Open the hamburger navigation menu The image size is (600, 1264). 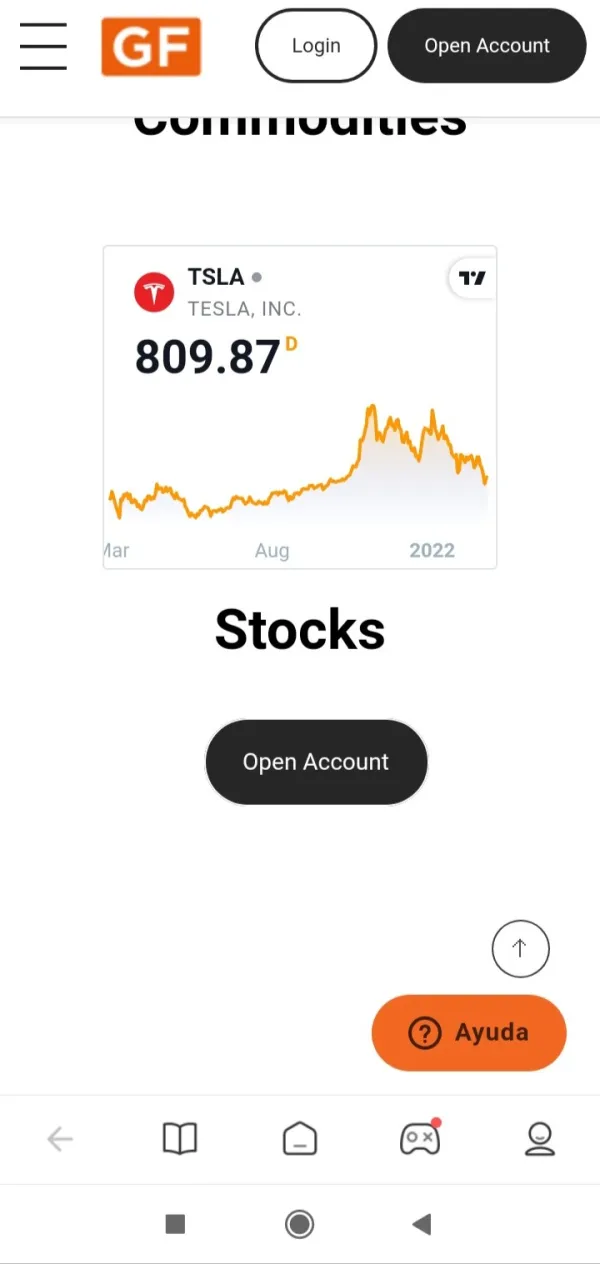pos(43,46)
